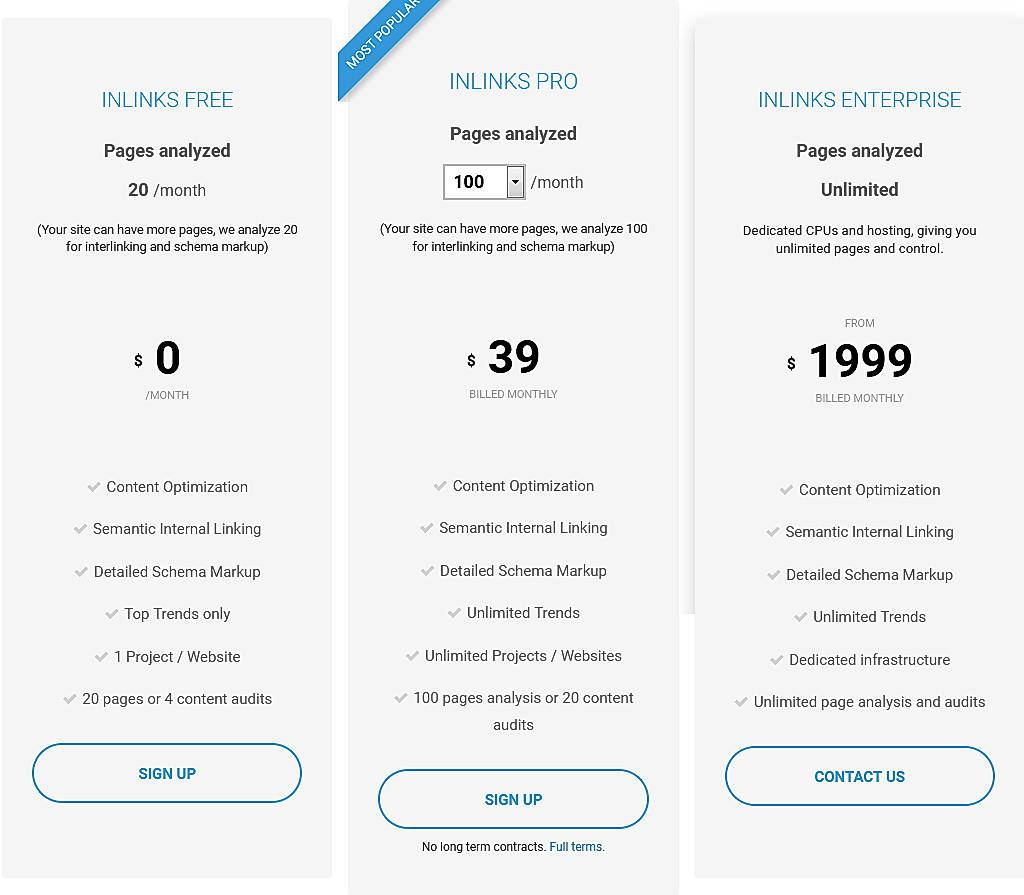Click the 20 pages or 4 content audits checkmark
Screen dimensions: 1024x895
click(71, 699)
